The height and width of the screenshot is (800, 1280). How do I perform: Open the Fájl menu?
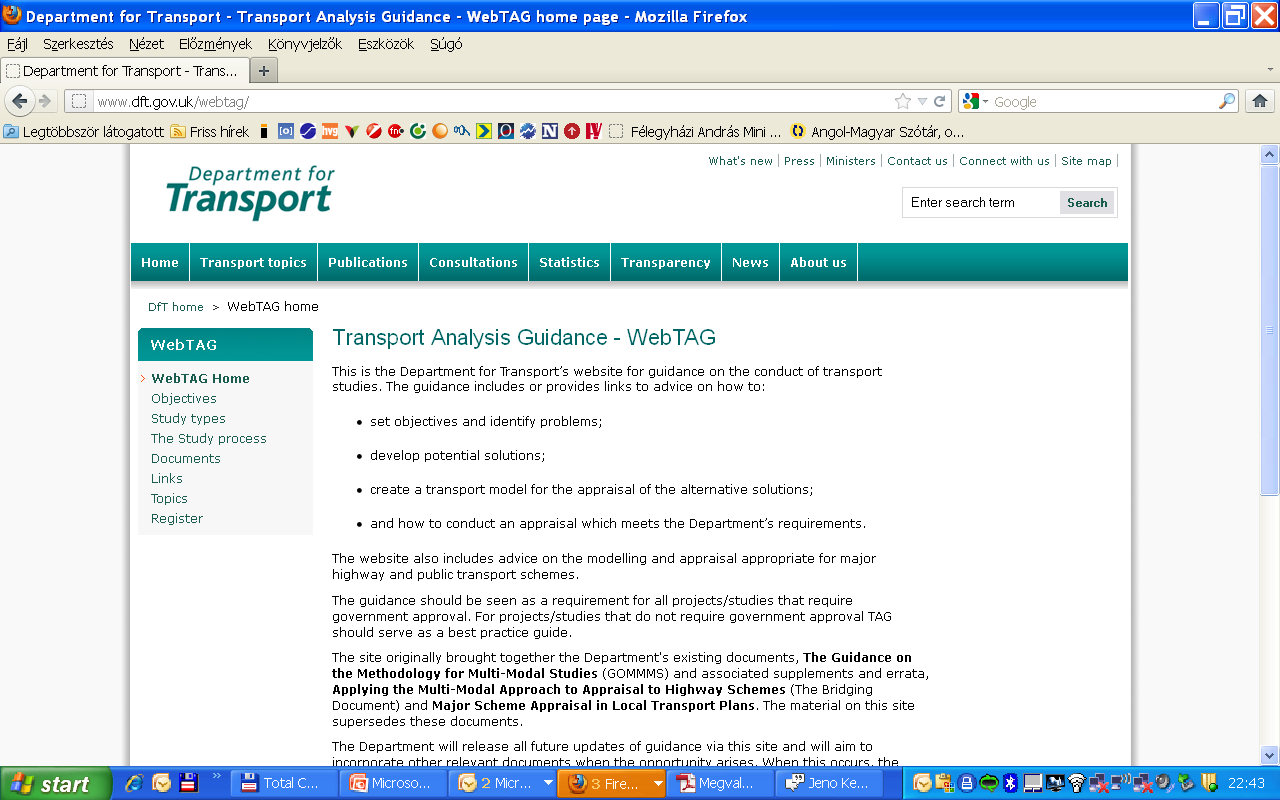click(17, 44)
